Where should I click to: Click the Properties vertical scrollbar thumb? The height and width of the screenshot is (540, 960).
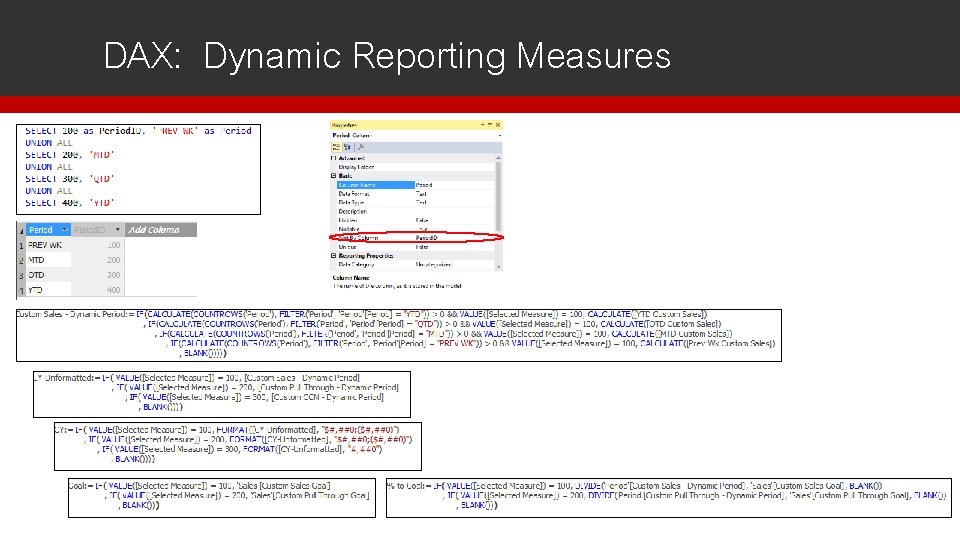pyautogui.click(x=498, y=196)
